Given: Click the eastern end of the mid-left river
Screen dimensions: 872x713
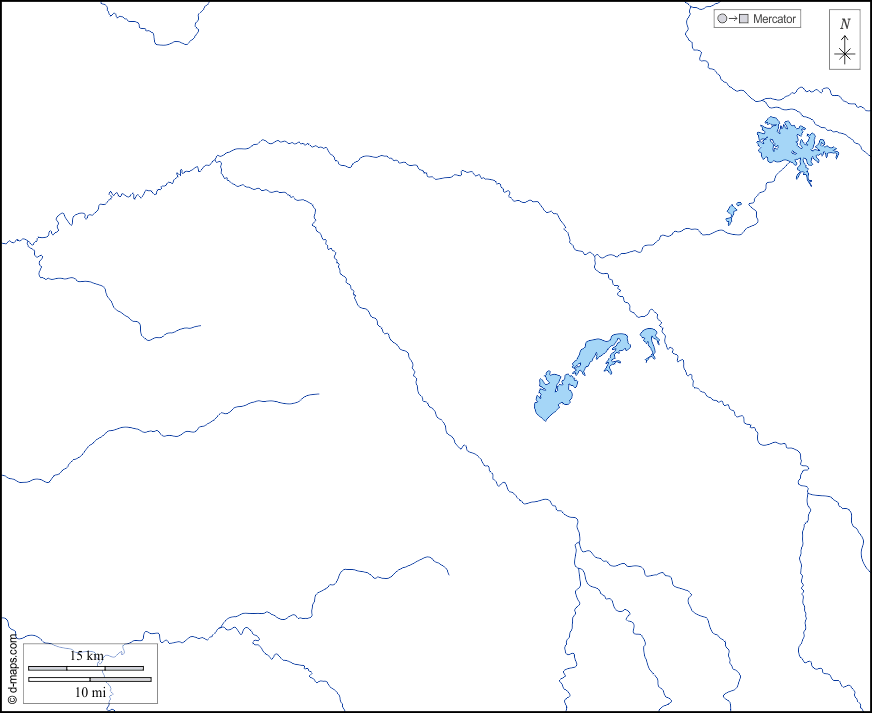Looking at the screenshot, I should click(x=318, y=394).
